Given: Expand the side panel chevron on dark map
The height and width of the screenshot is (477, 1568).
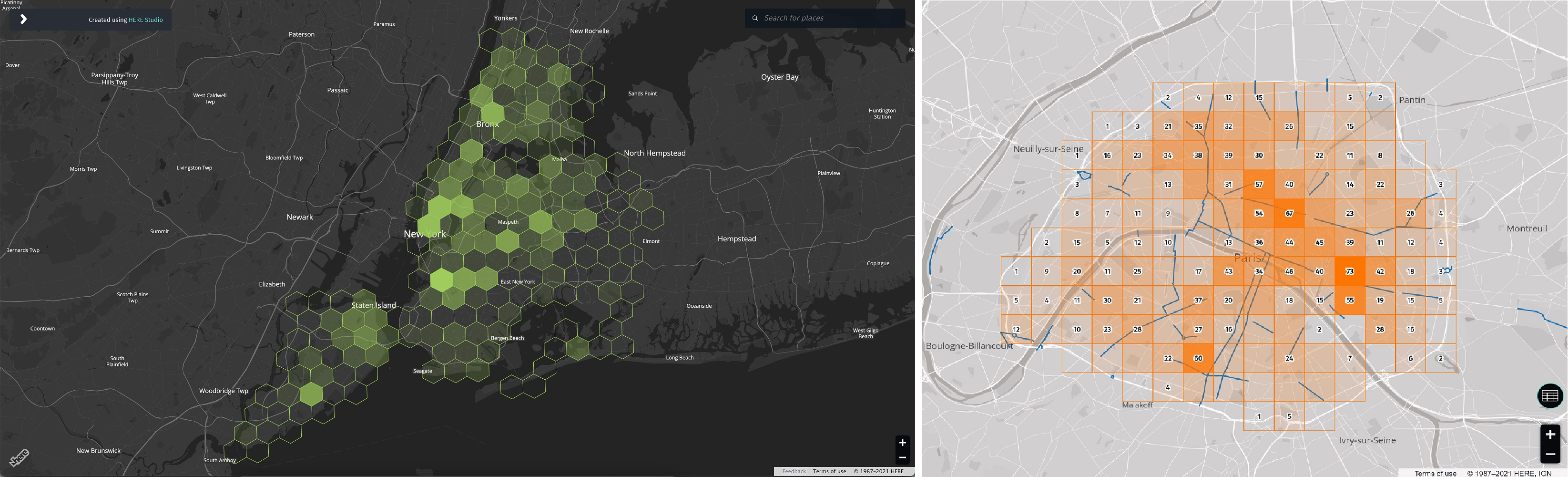Looking at the screenshot, I should (x=23, y=20).
